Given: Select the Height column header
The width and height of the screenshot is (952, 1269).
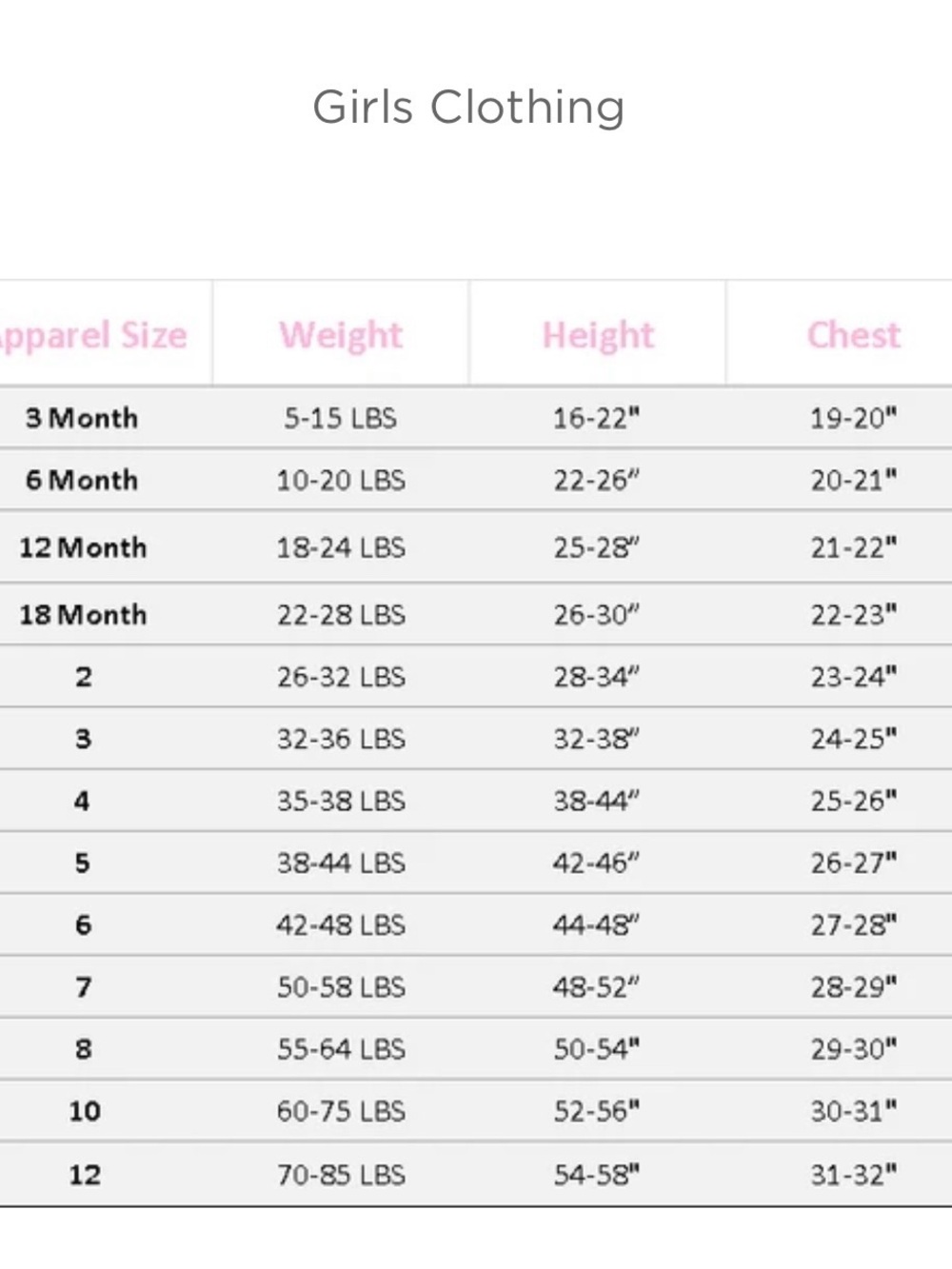Looking at the screenshot, I should (598, 335).
